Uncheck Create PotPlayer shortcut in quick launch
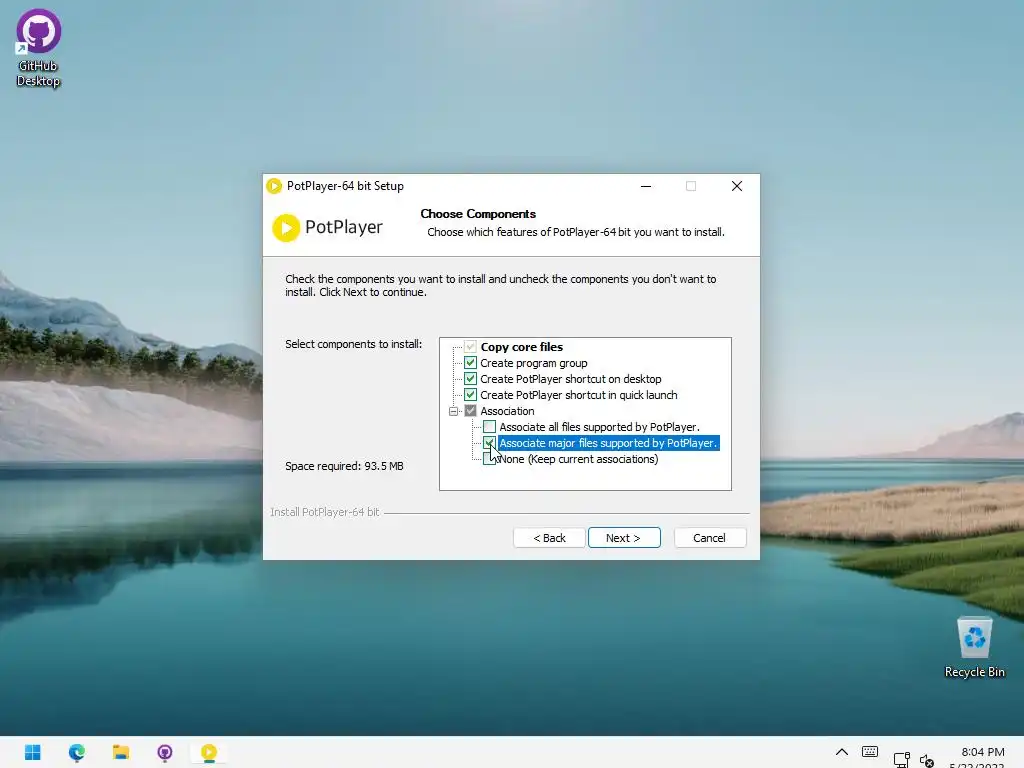This screenshot has height=768, width=1024. pyautogui.click(x=470, y=394)
